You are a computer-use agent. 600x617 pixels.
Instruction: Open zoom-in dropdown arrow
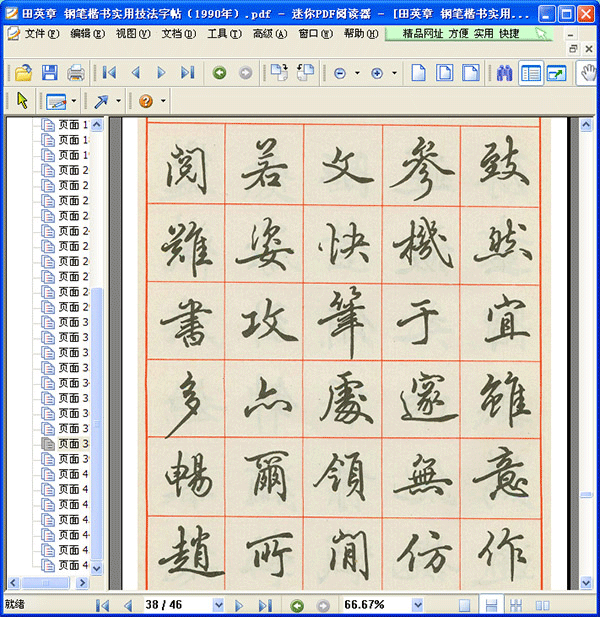pos(394,73)
